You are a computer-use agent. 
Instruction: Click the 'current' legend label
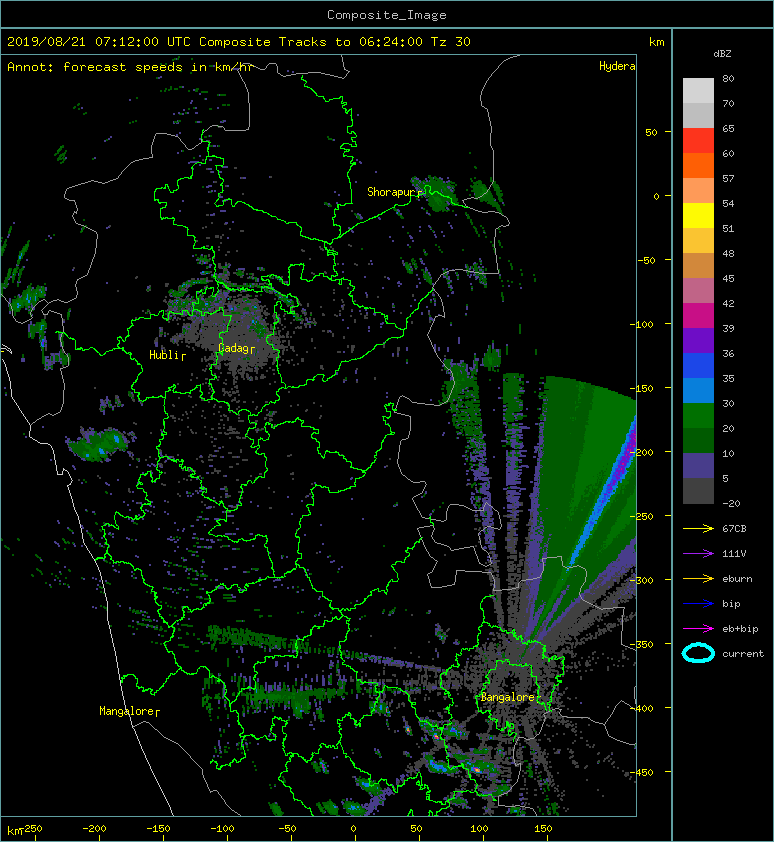[743, 654]
